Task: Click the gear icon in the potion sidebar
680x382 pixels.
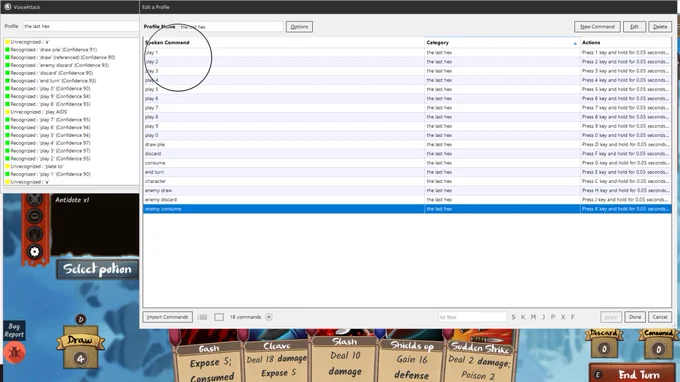Action: [x=35, y=251]
